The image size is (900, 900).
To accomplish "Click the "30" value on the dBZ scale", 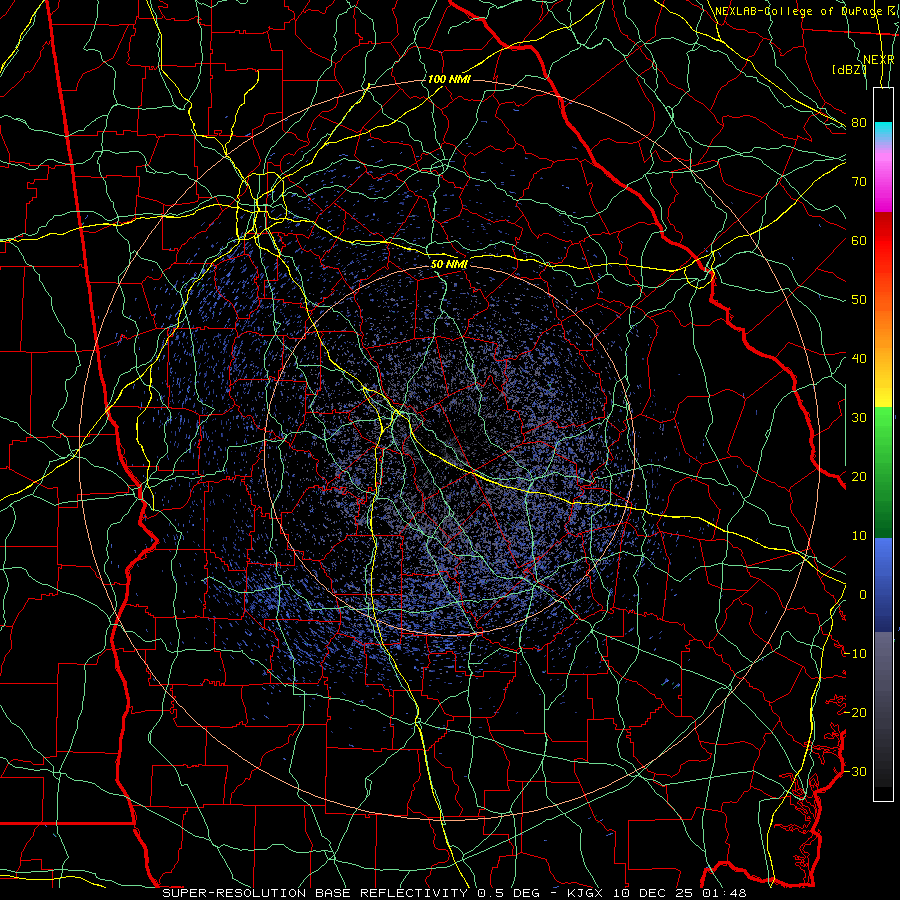I will click(x=859, y=418).
